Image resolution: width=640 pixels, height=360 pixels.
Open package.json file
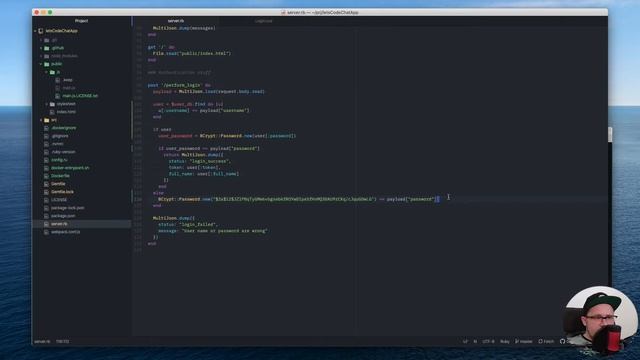(x=63, y=216)
